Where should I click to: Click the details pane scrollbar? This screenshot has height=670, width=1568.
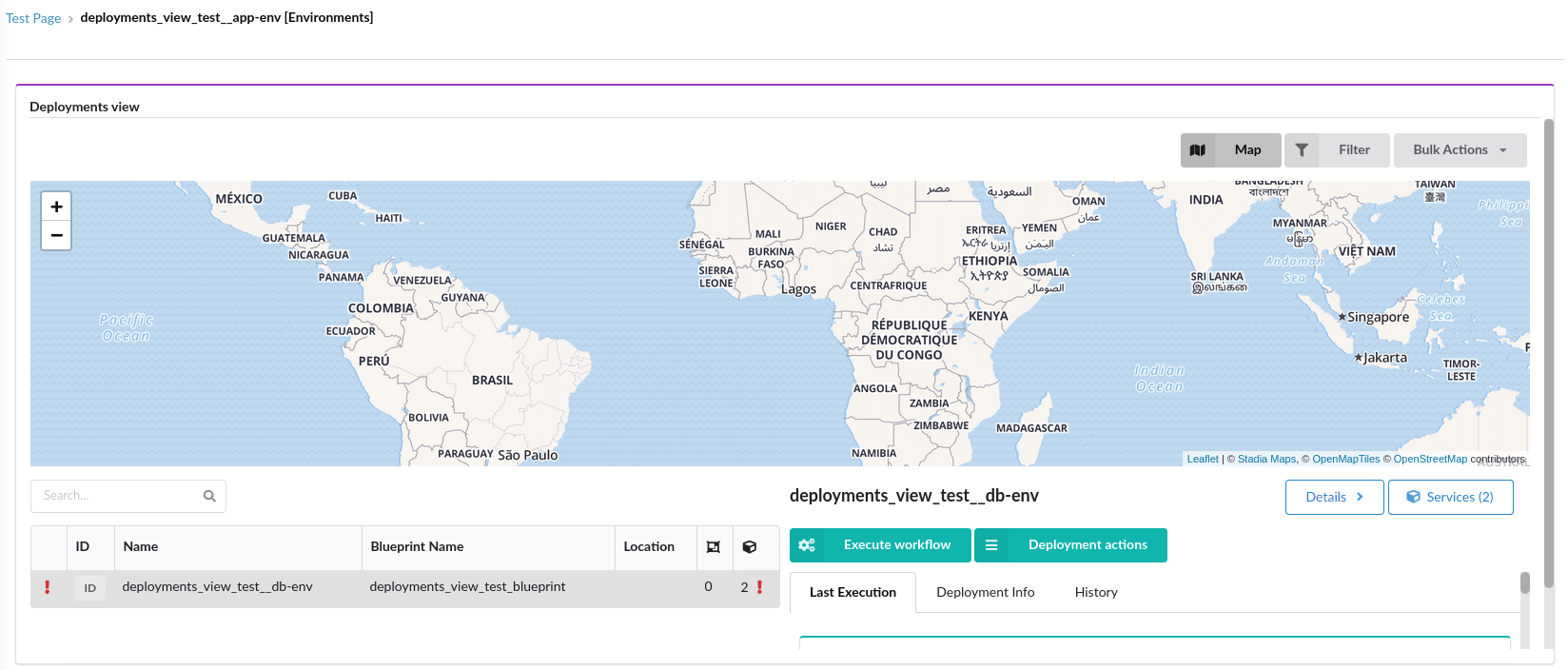coord(1524,582)
